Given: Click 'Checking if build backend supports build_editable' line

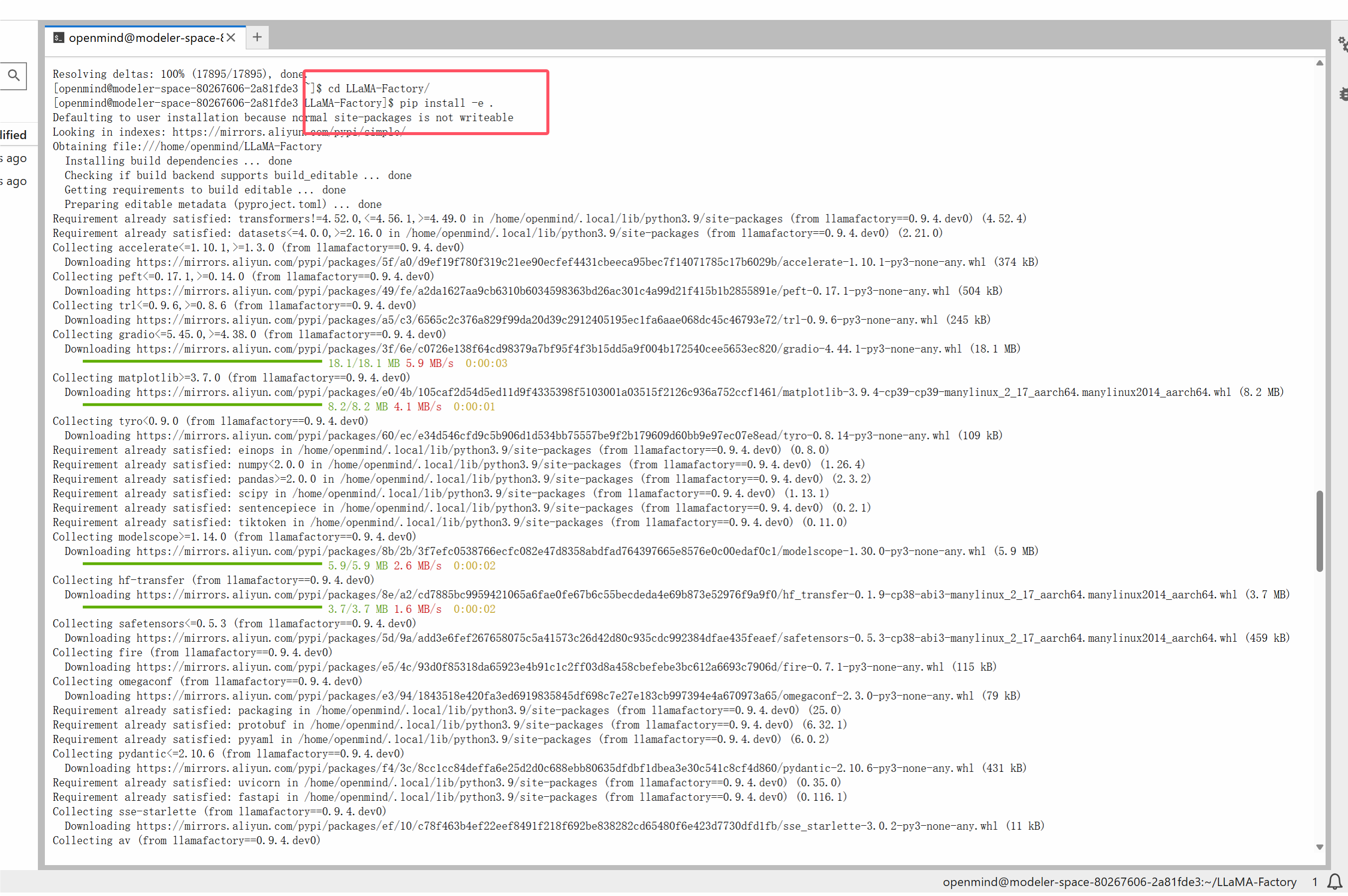Looking at the screenshot, I should click(238, 176).
